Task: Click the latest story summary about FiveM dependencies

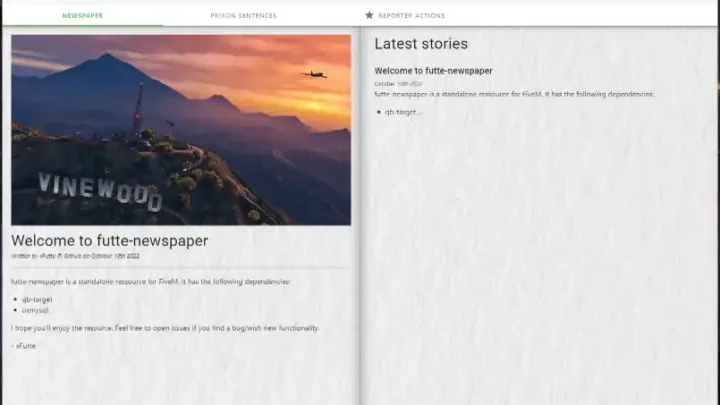Action: click(514, 94)
